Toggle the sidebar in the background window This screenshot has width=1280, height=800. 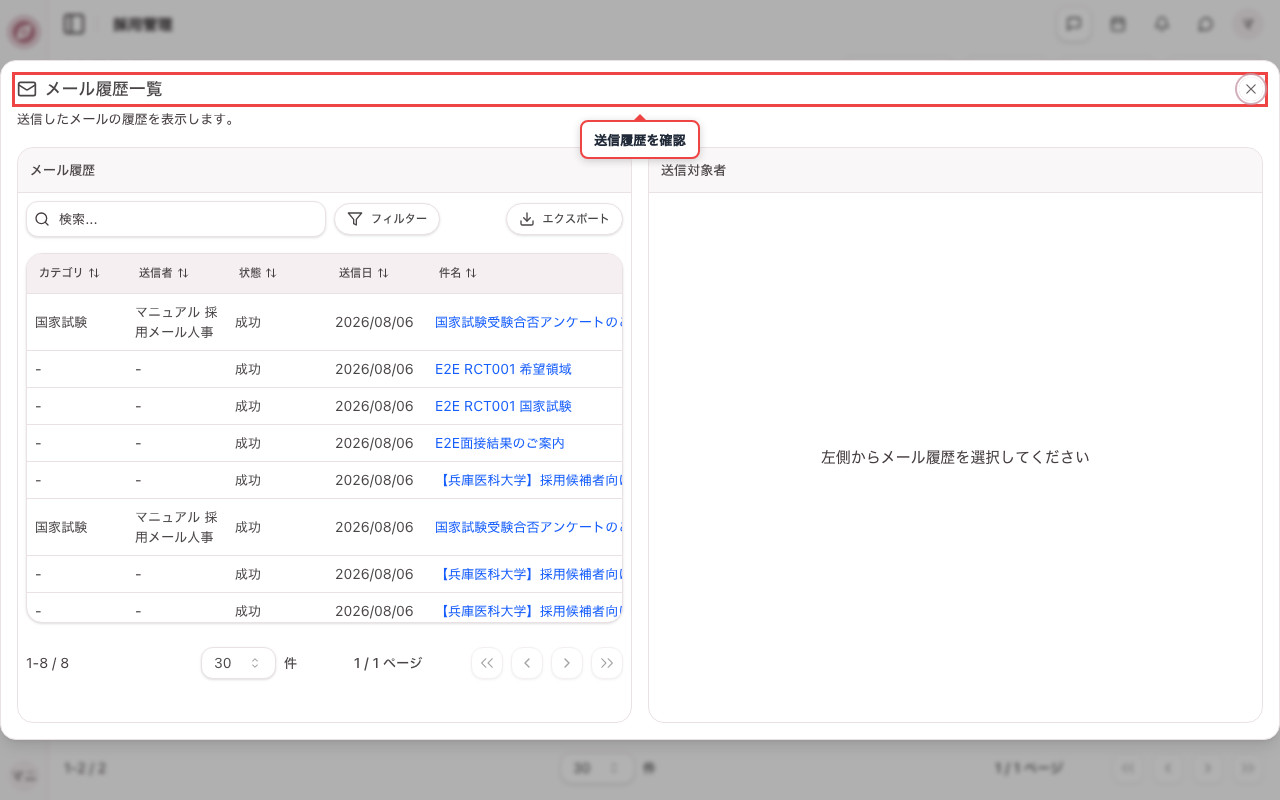(x=74, y=24)
